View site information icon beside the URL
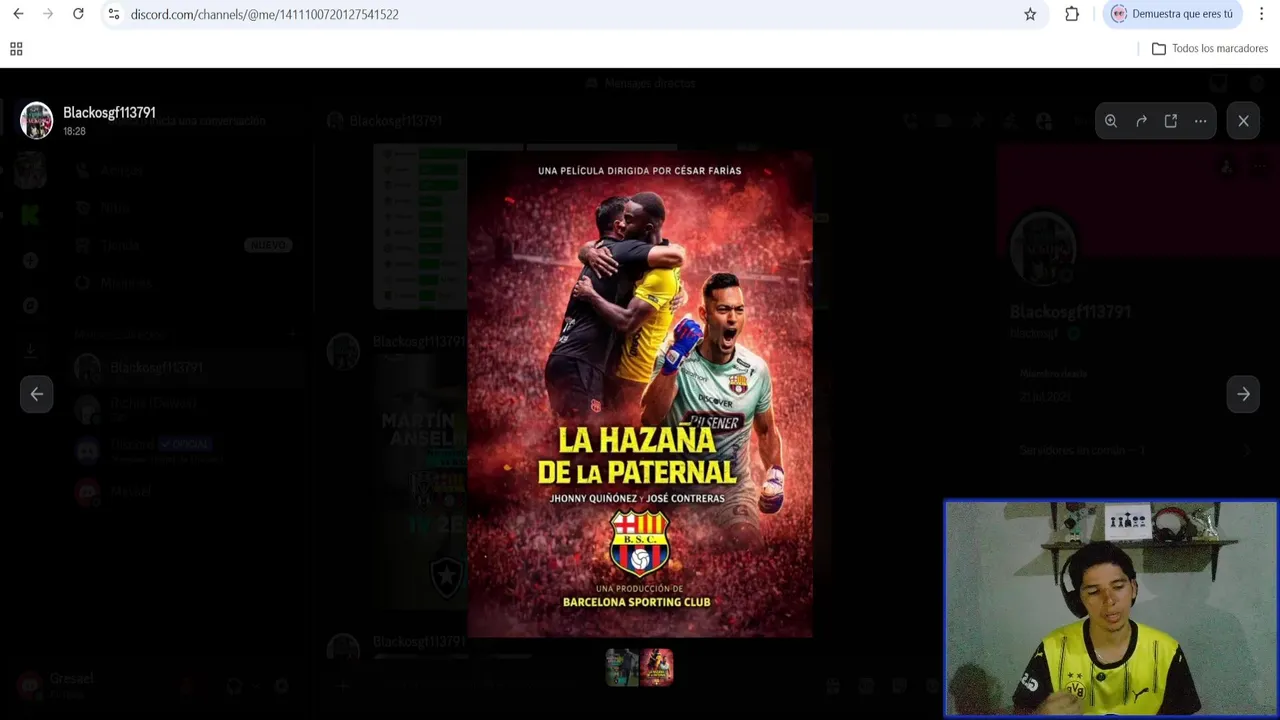The width and height of the screenshot is (1280, 720). coord(113,14)
